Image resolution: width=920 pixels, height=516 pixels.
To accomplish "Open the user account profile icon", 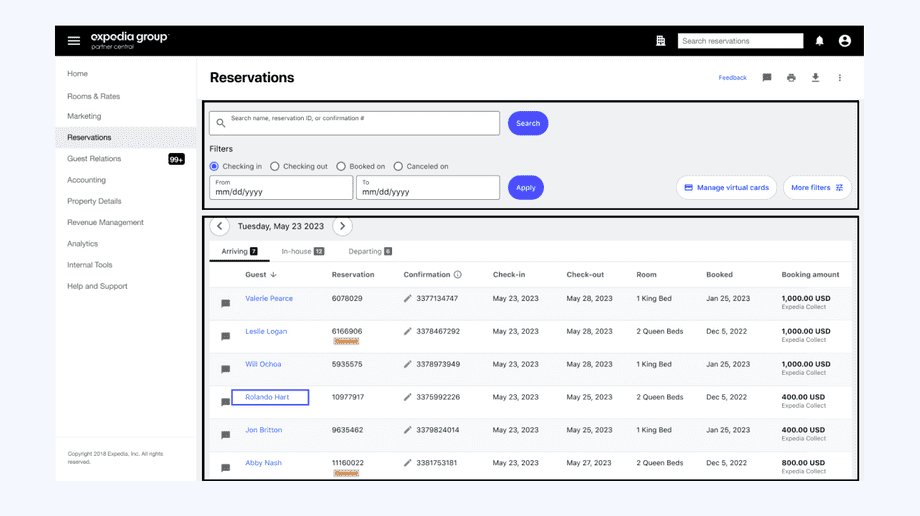I will pos(844,41).
